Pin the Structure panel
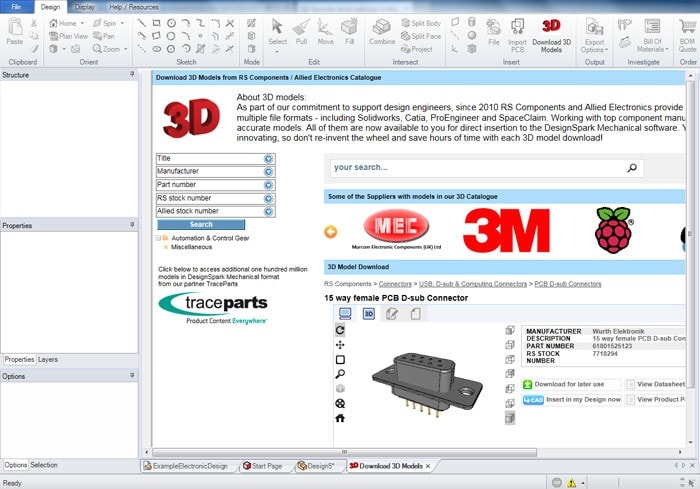 pos(132,74)
